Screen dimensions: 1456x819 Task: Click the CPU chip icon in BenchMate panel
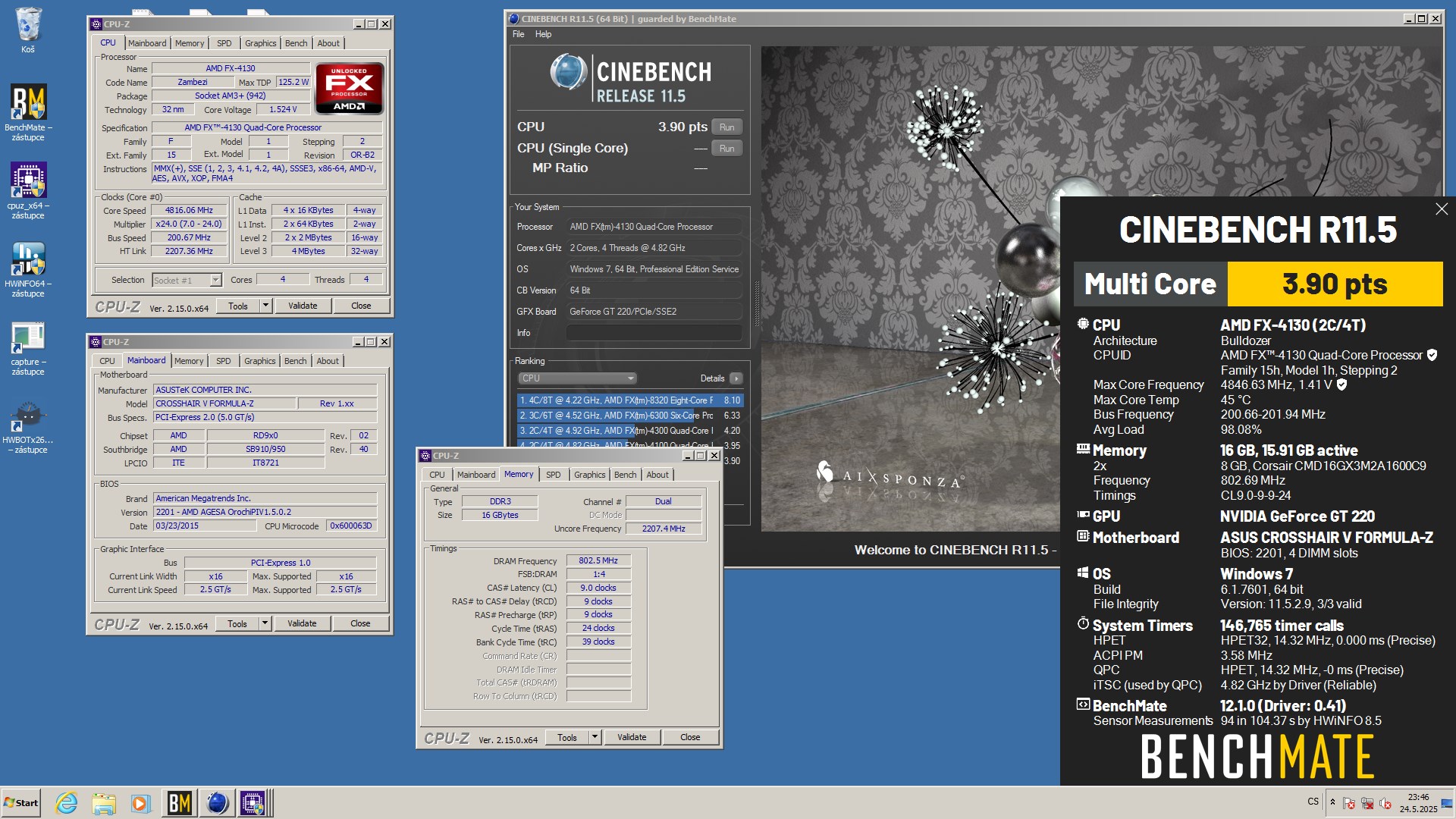pyautogui.click(x=1083, y=324)
